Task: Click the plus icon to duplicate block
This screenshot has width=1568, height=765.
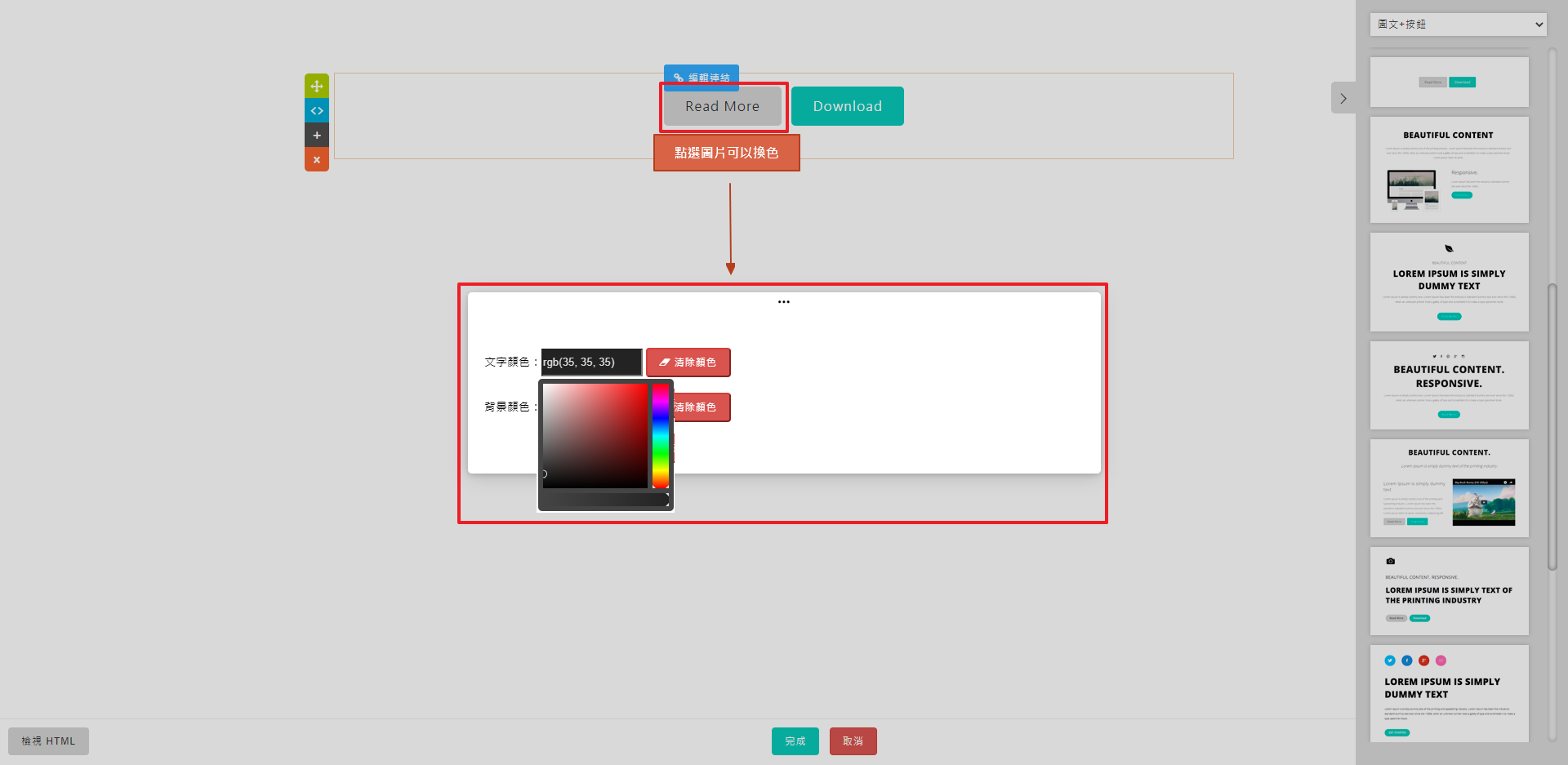Action: (317, 135)
